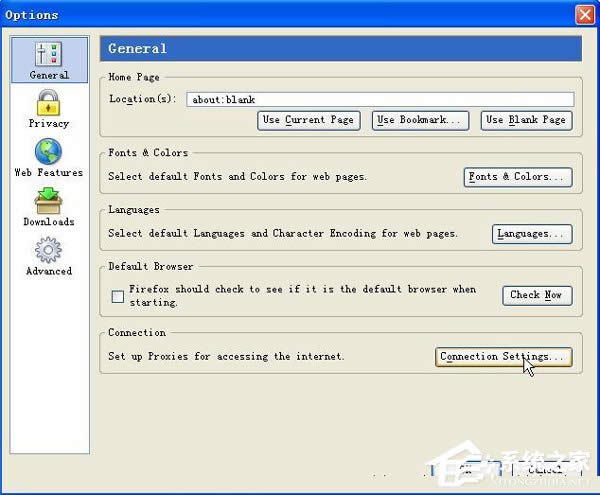Open the Downloads panel icon

pos(48,204)
